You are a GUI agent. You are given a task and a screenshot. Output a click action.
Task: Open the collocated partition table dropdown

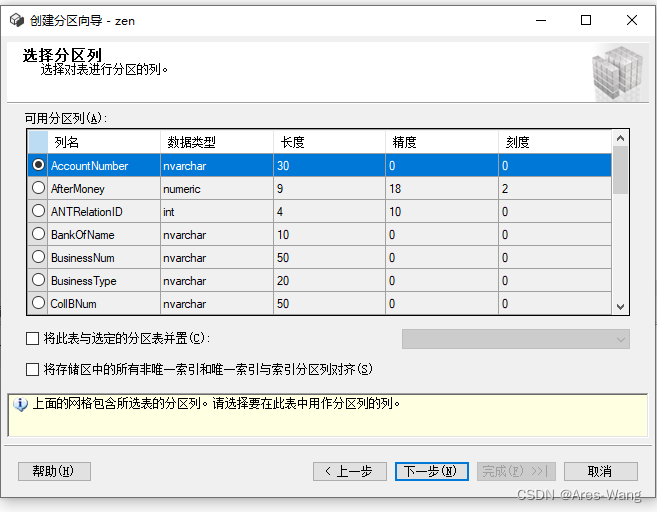(x=515, y=339)
